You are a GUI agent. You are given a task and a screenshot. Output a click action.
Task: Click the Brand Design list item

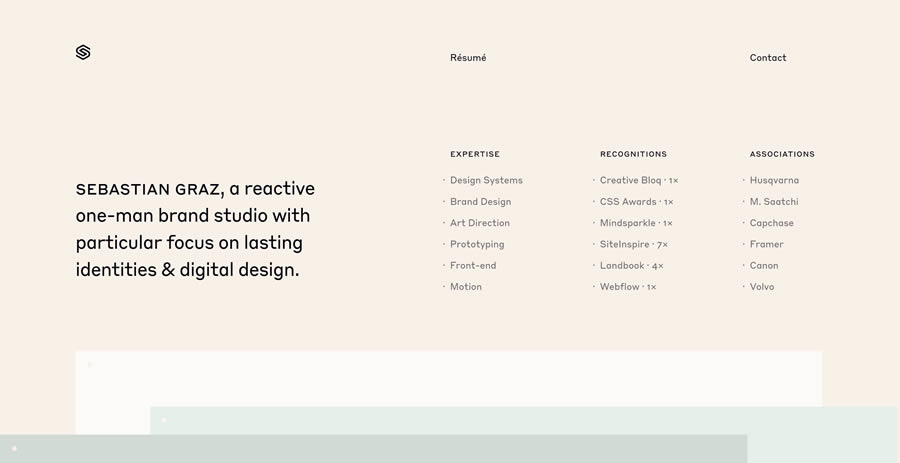480,202
